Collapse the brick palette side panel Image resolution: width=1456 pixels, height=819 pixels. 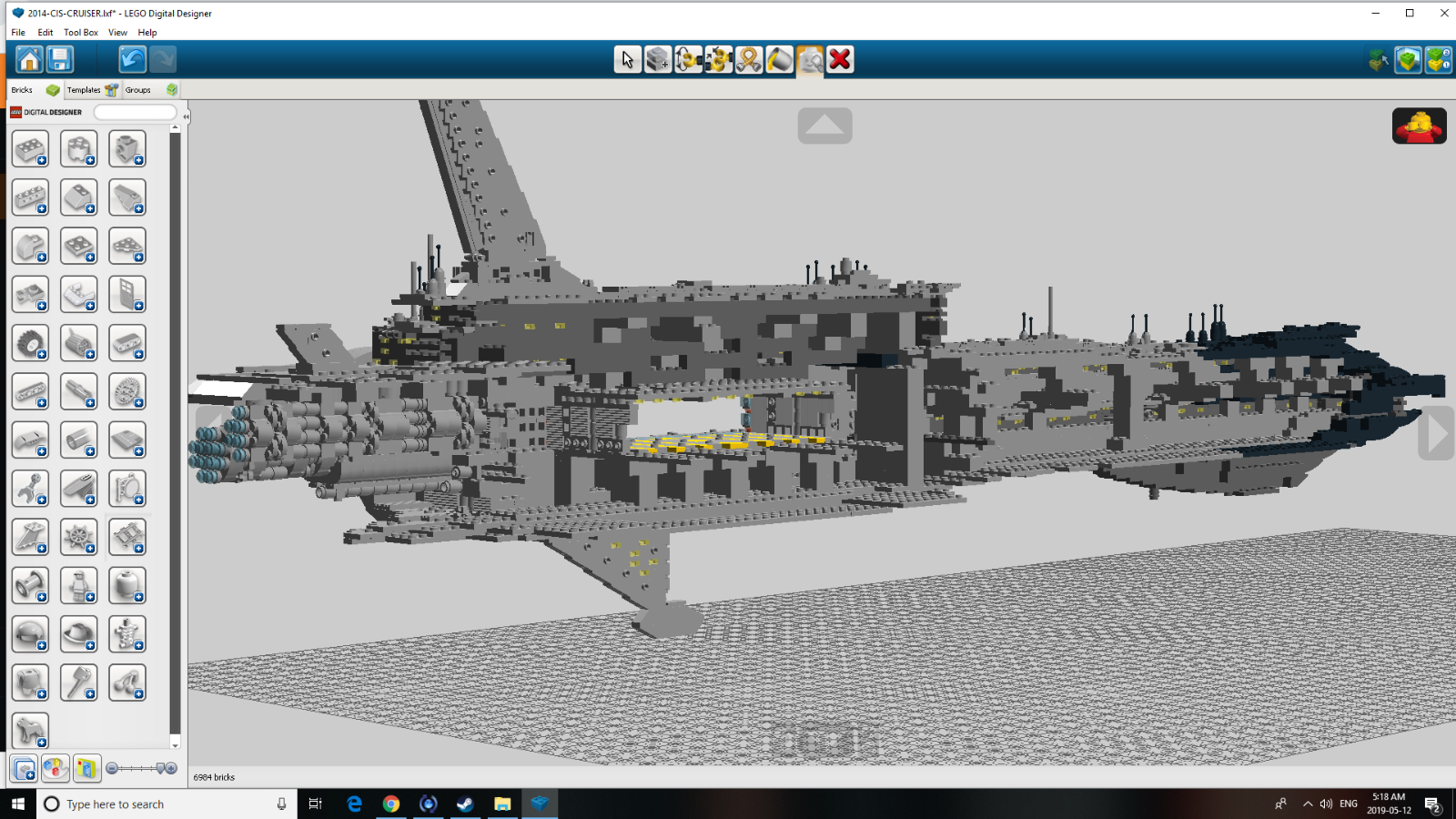click(186, 116)
